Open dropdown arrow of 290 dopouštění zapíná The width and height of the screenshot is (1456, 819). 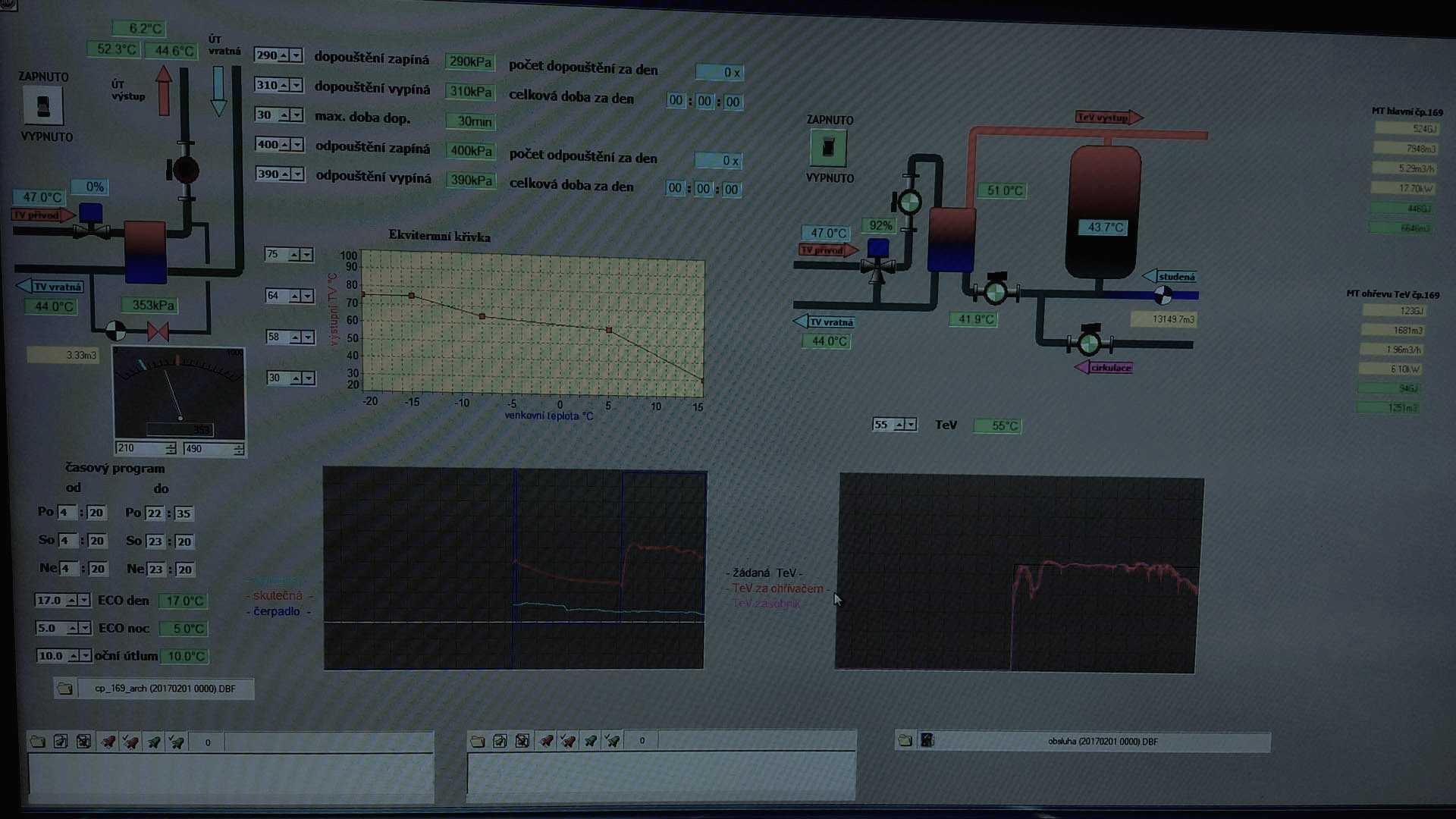click(297, 55)
